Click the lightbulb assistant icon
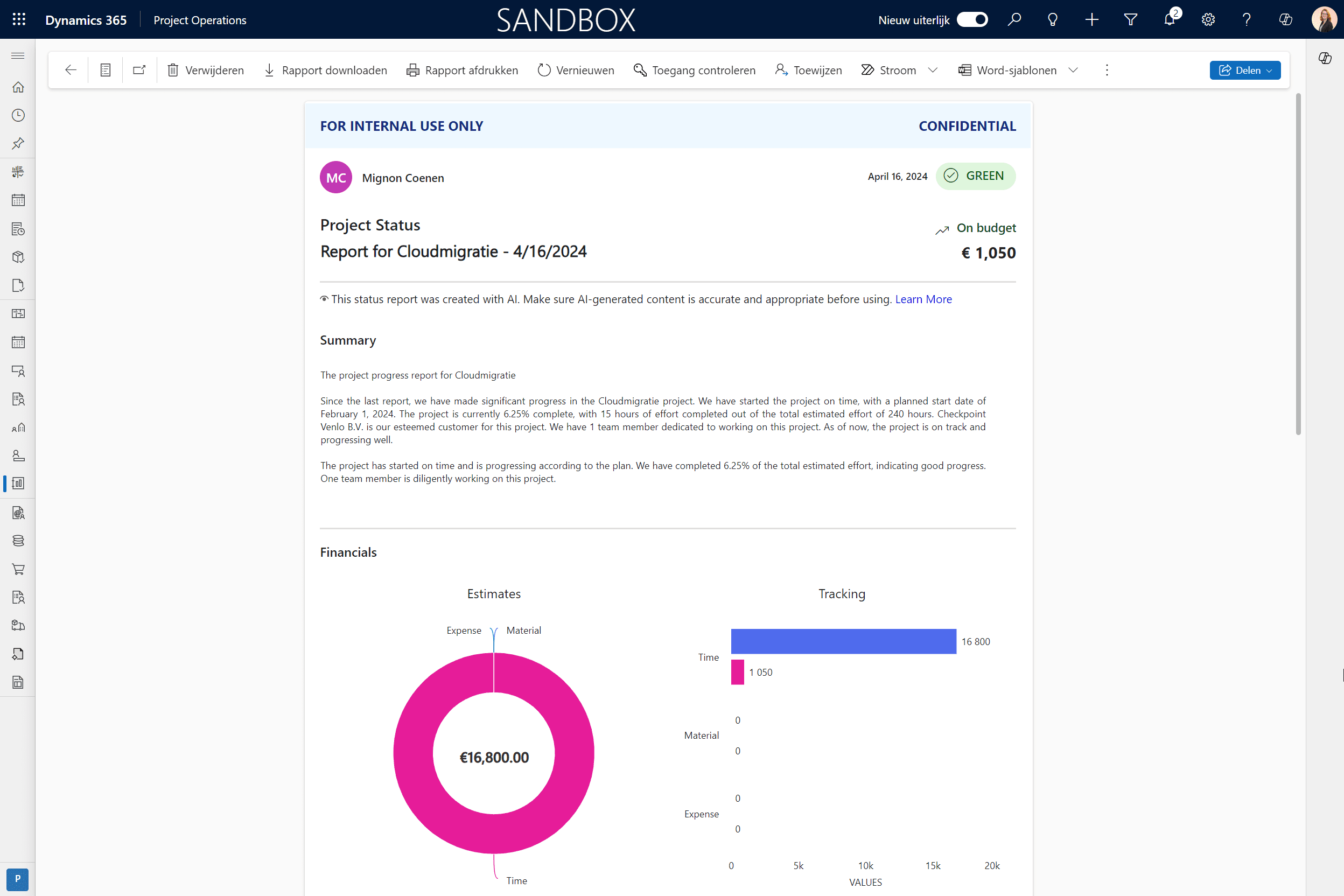This screenshot has width=1344, height=896. coord(1053,20)
